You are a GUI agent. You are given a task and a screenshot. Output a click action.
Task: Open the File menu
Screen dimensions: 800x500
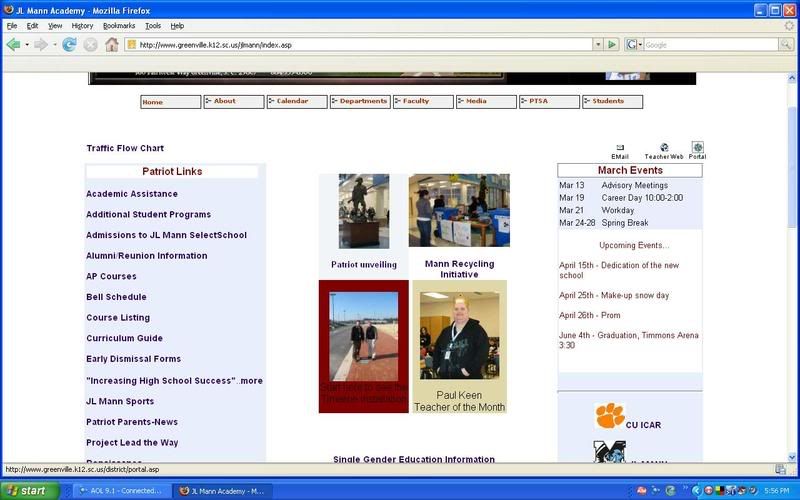12,26
